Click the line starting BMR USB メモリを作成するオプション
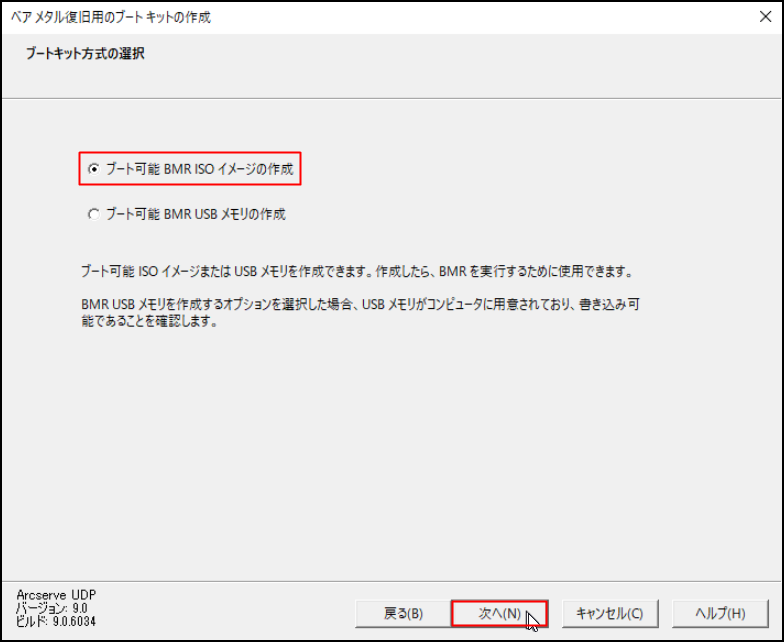This screenshot has height=642, width=784. 360,304
